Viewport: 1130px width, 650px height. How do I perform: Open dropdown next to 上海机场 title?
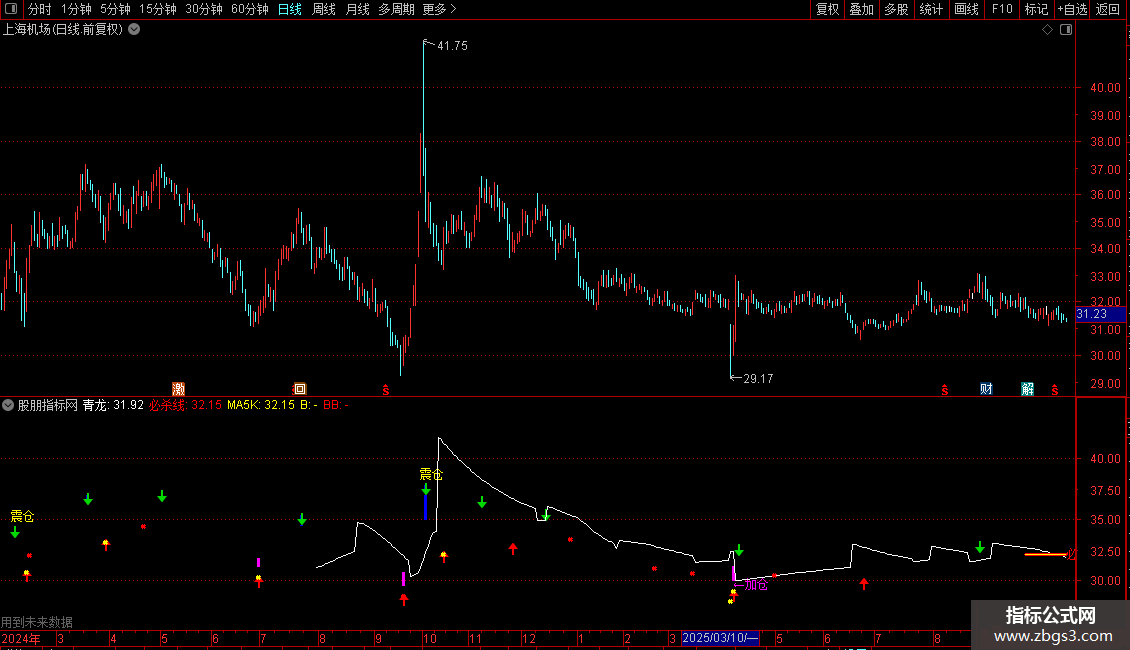(x=134, y=30)
